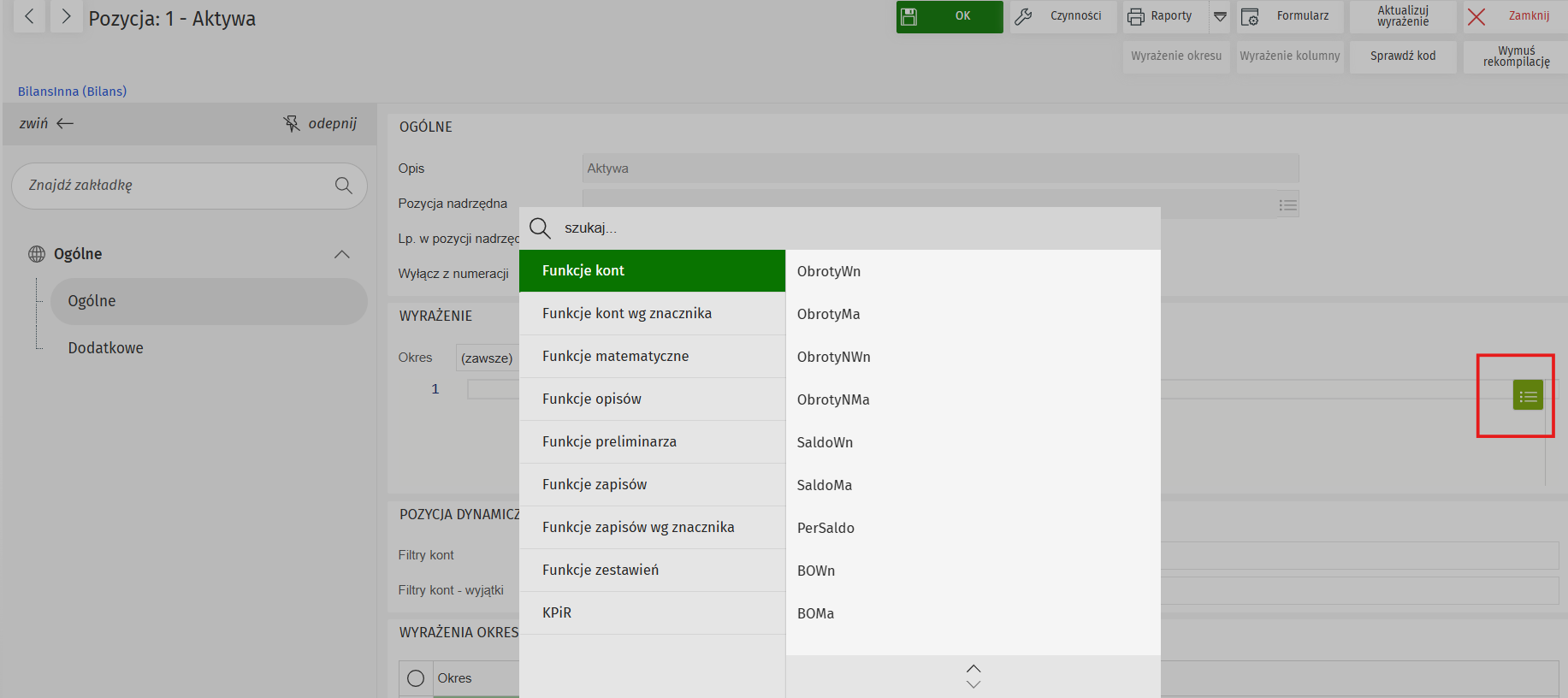Select the round Okres row selector
The width and height of the screenshot is (1568, 698).
[416, 678]
